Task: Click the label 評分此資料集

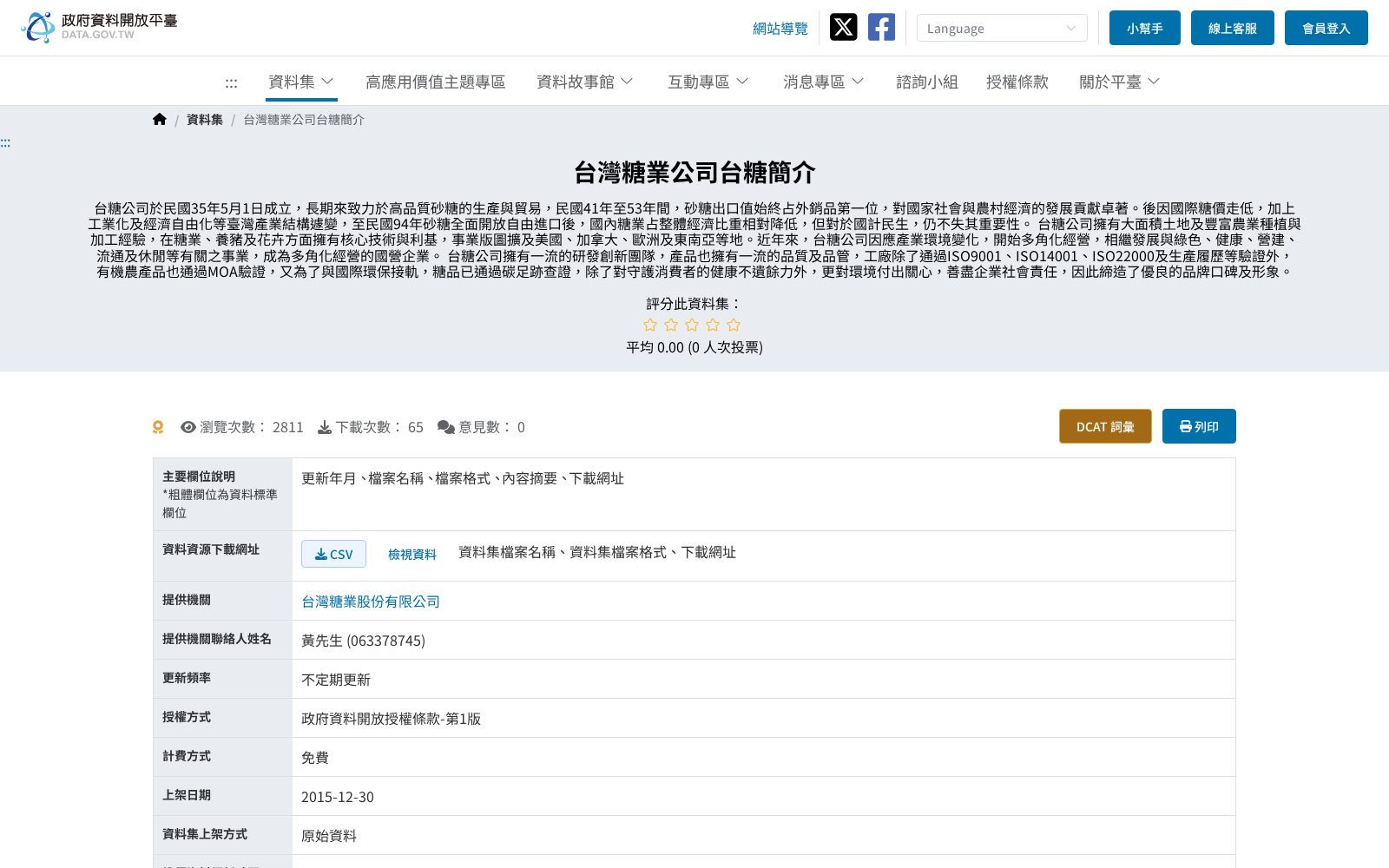Action: tap(694, 304)
